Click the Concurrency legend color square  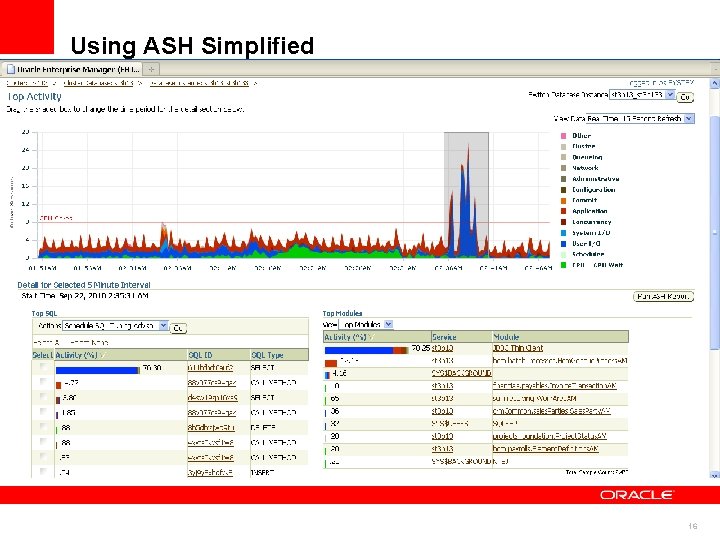563,222
